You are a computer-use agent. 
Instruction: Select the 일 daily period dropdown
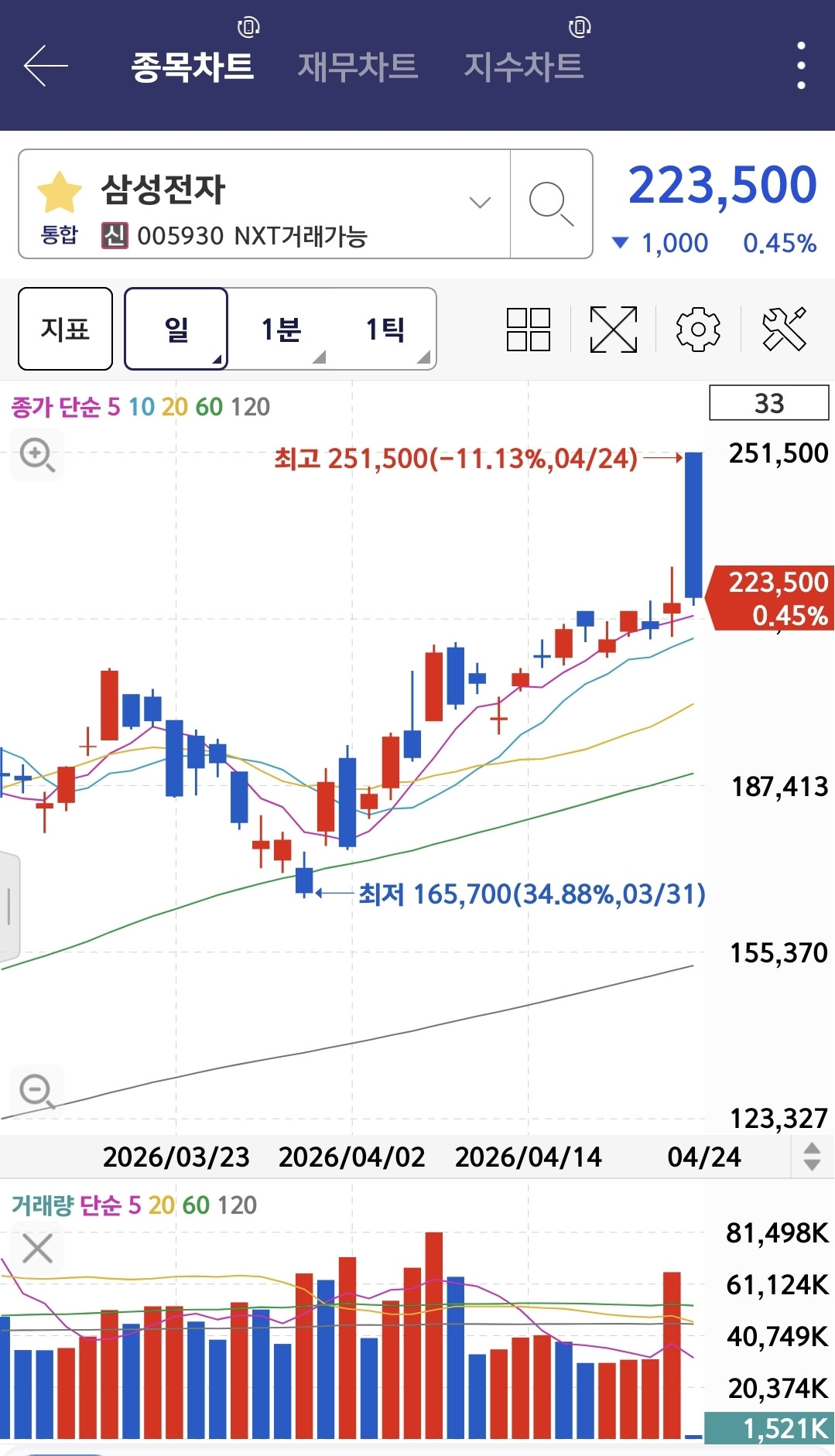pos(176,329)
